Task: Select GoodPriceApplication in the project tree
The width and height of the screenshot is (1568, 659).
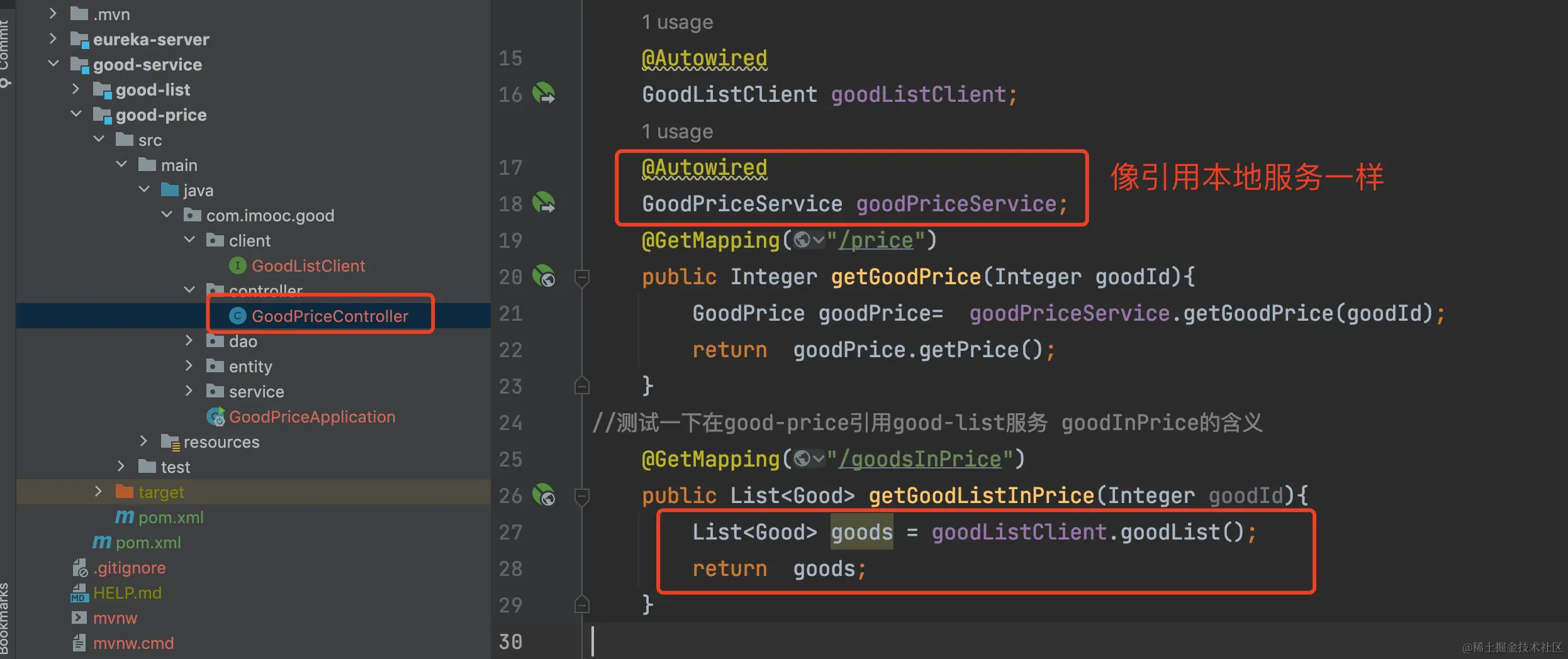Action: (253, 416)
